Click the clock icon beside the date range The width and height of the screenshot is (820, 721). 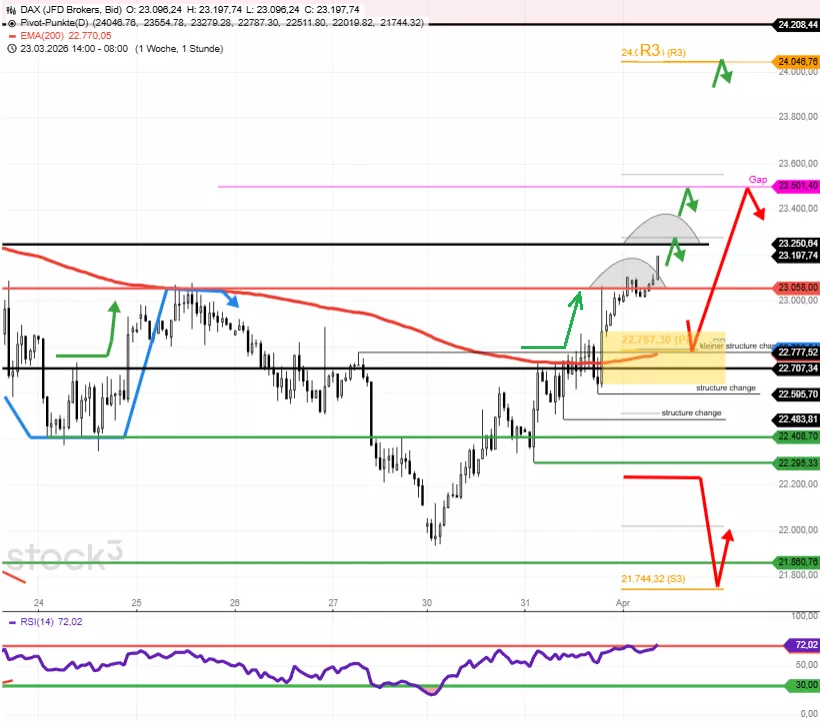coord(10,49)
